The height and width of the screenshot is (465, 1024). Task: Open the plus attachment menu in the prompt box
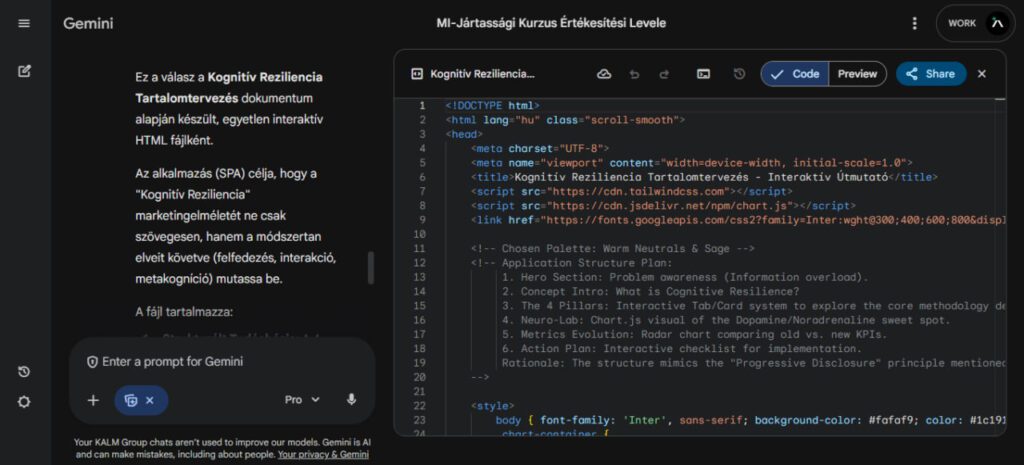[93, 400]
